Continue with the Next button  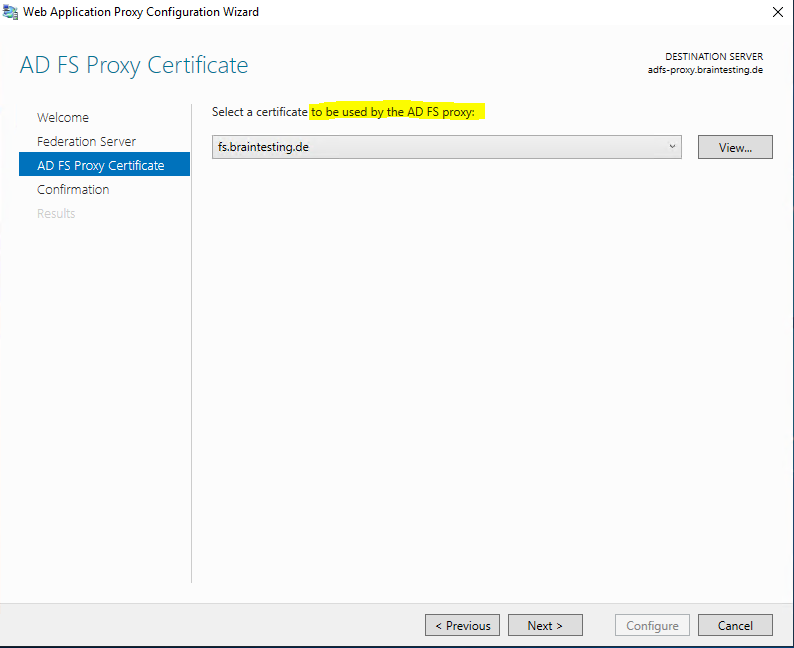[545, 625]
